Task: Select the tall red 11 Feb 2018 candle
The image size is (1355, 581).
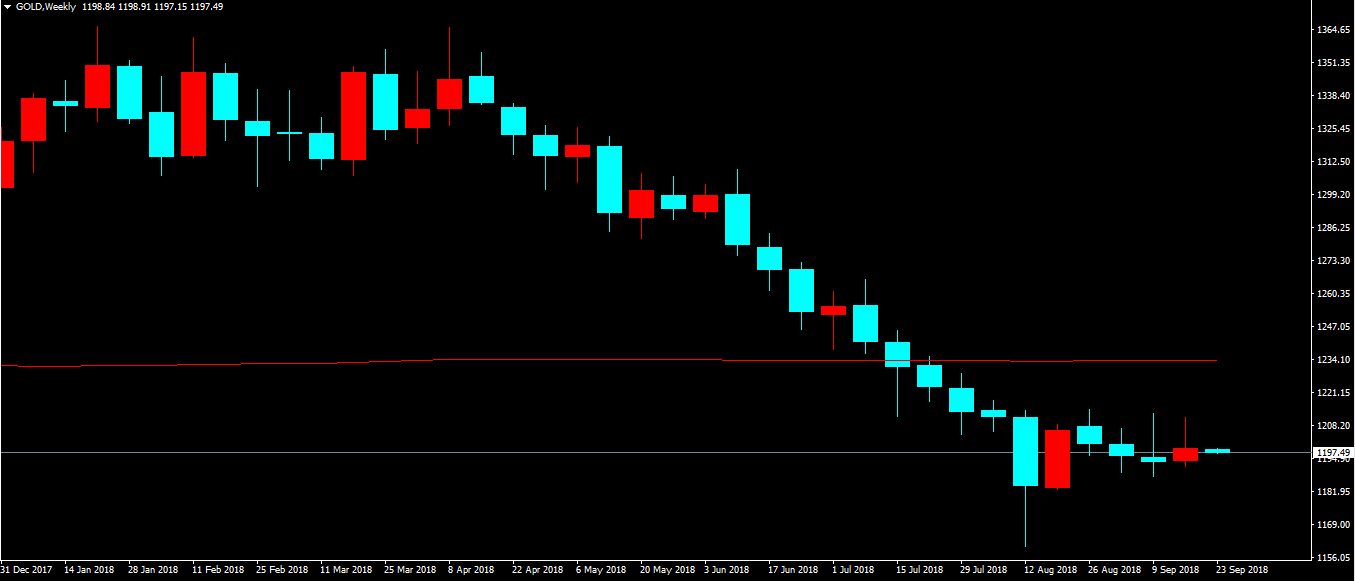Action: (193, 114)
